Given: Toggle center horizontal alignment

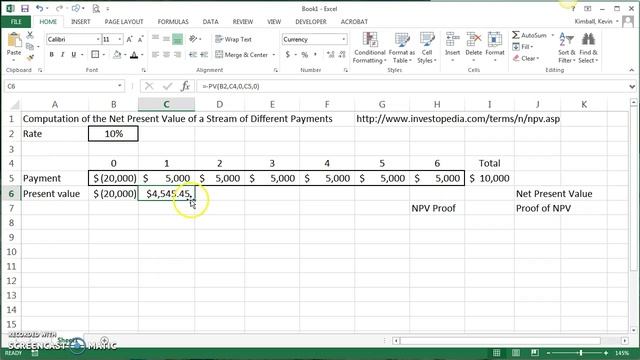Looking at the screenshot, I should point(166,54).
